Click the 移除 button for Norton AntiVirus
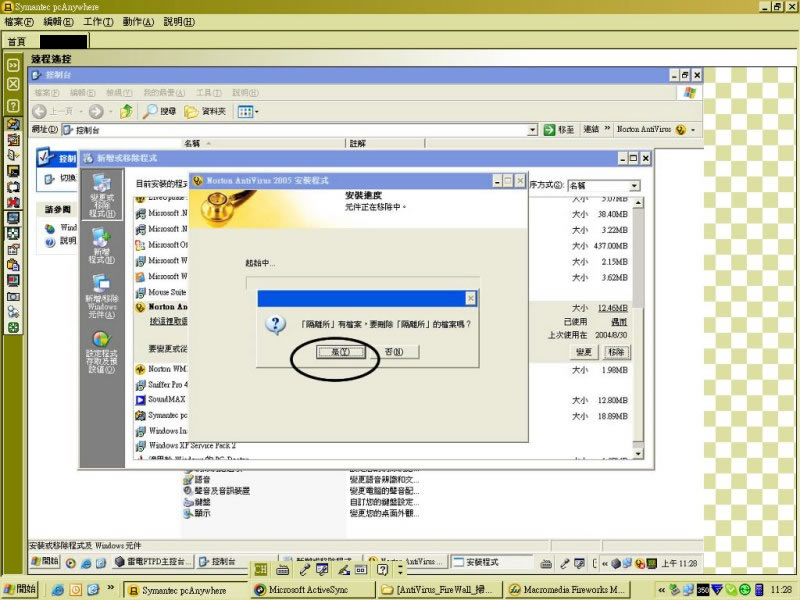This screenshot has height=600, width=800. pyautogui.click(x=616, y=352)
